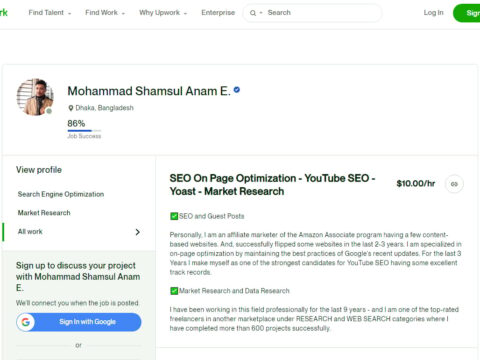The image size is (480, 360).
Task: Click the search magnifier icon
Action: [253, 13]
